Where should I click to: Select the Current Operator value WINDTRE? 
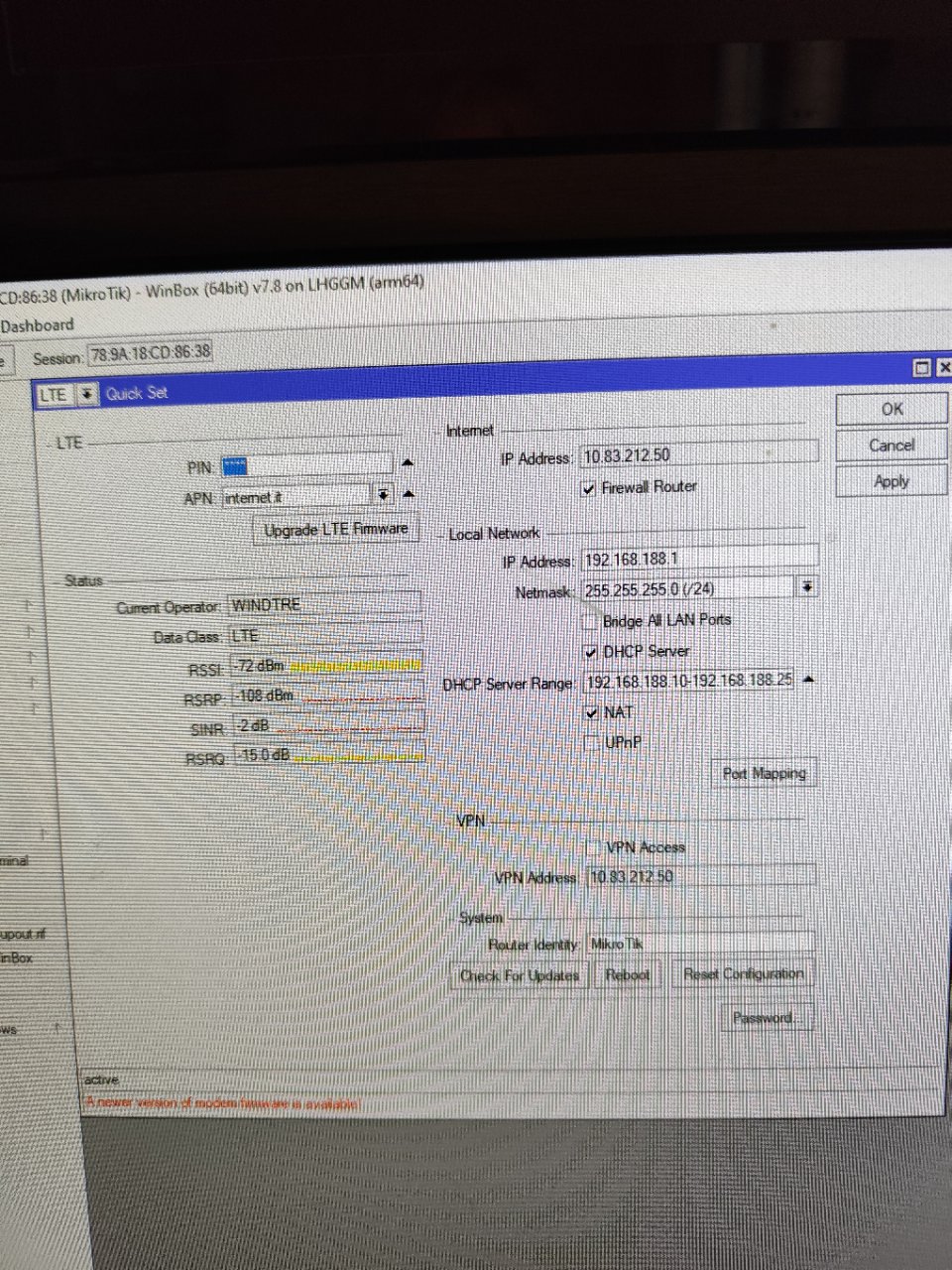(324, 605)
